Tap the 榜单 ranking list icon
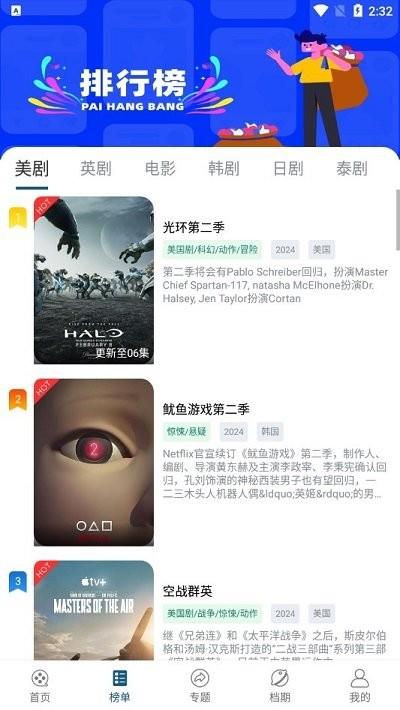This screenshot has height=710, width=400. (120, 678)
